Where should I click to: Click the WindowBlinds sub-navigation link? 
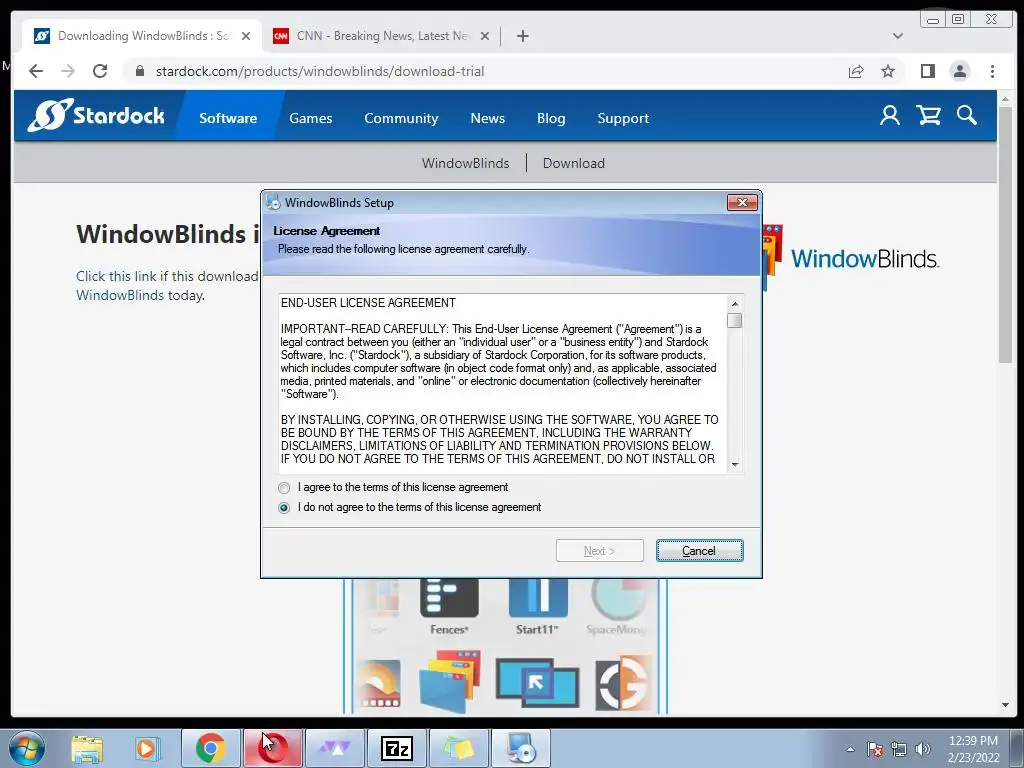[x=466, y=163]
